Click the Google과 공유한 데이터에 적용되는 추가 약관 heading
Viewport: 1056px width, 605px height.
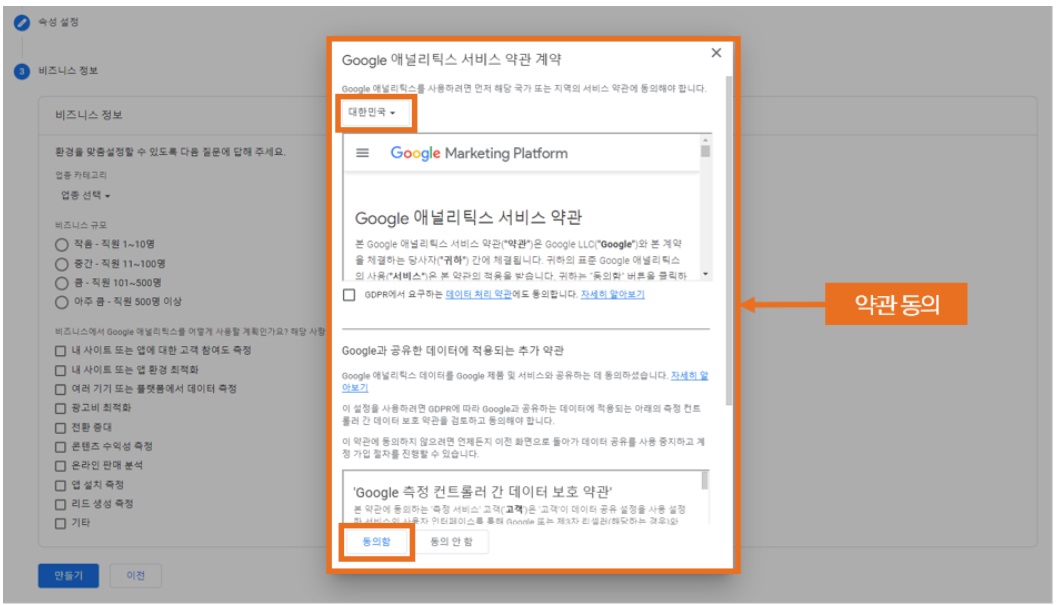click(453, 350)
